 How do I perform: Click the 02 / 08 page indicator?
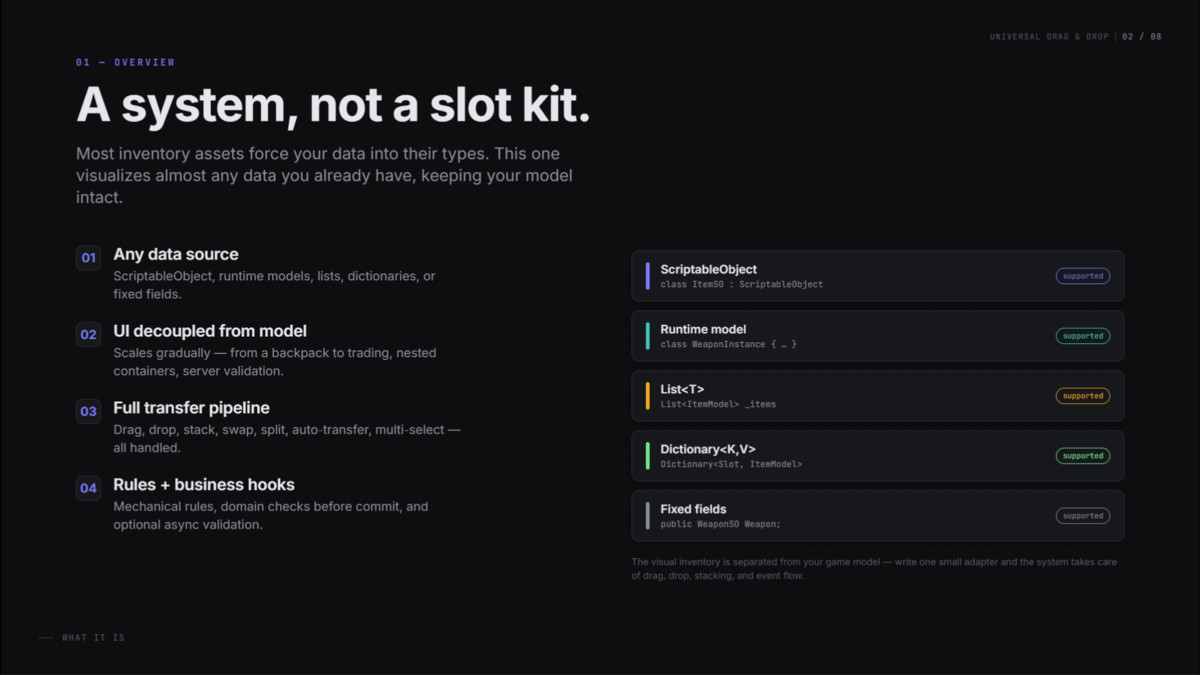(x=1142, y=37)
